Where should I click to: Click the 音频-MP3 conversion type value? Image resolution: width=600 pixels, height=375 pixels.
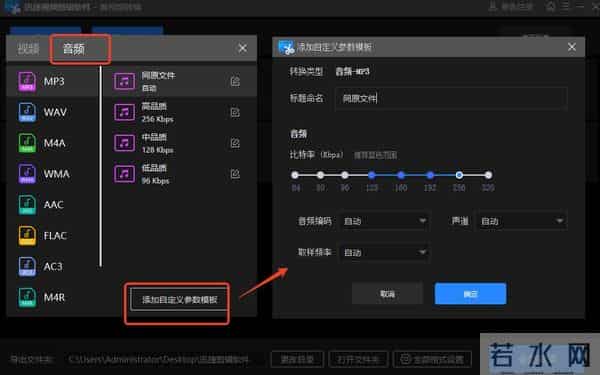352,72
